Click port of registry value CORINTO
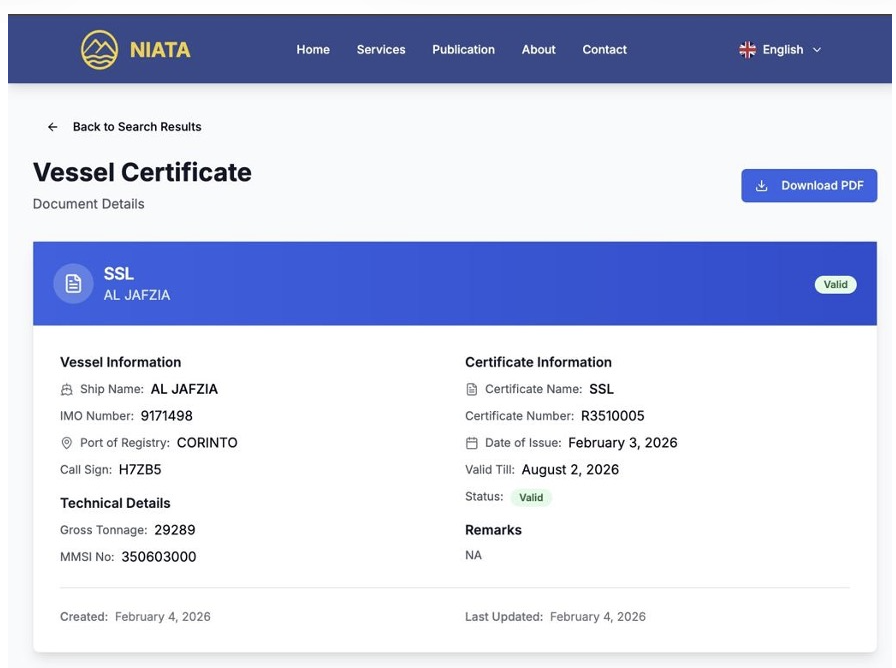896x668 pixels. (x=207, y=443)
